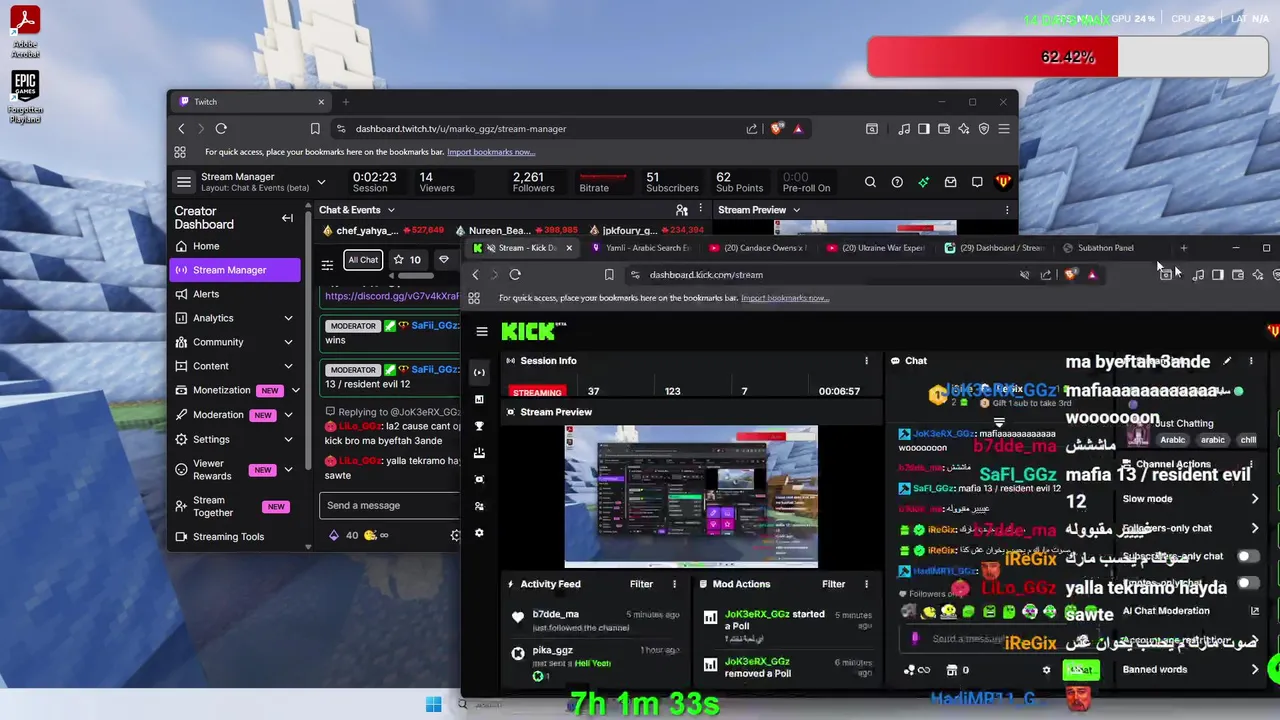This screenshot has height=720, width=1280.
Task: Select the All Chat filter button
Action: pos(363,260)
